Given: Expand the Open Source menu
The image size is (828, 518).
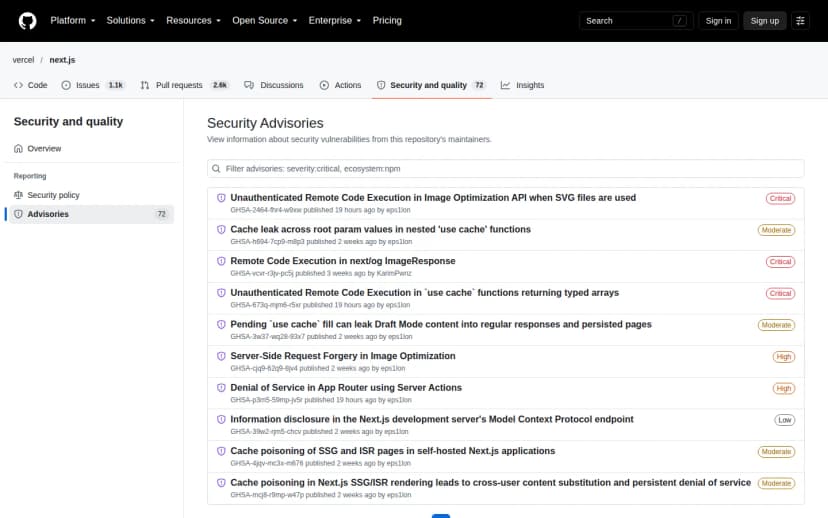Looking at the screenshot, I should 265,21.
